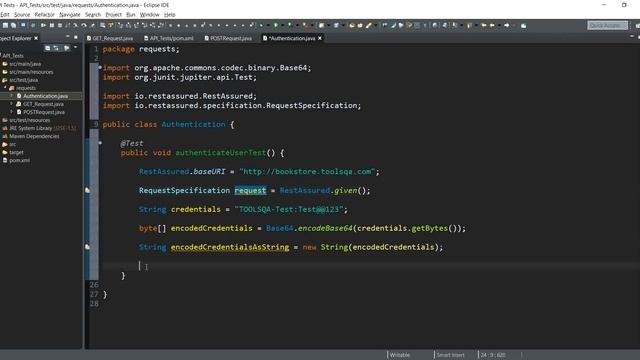Expand GET_Request.java node arrow in explorer
Viewport: 640px width, 360px height.
coord(12,104)
